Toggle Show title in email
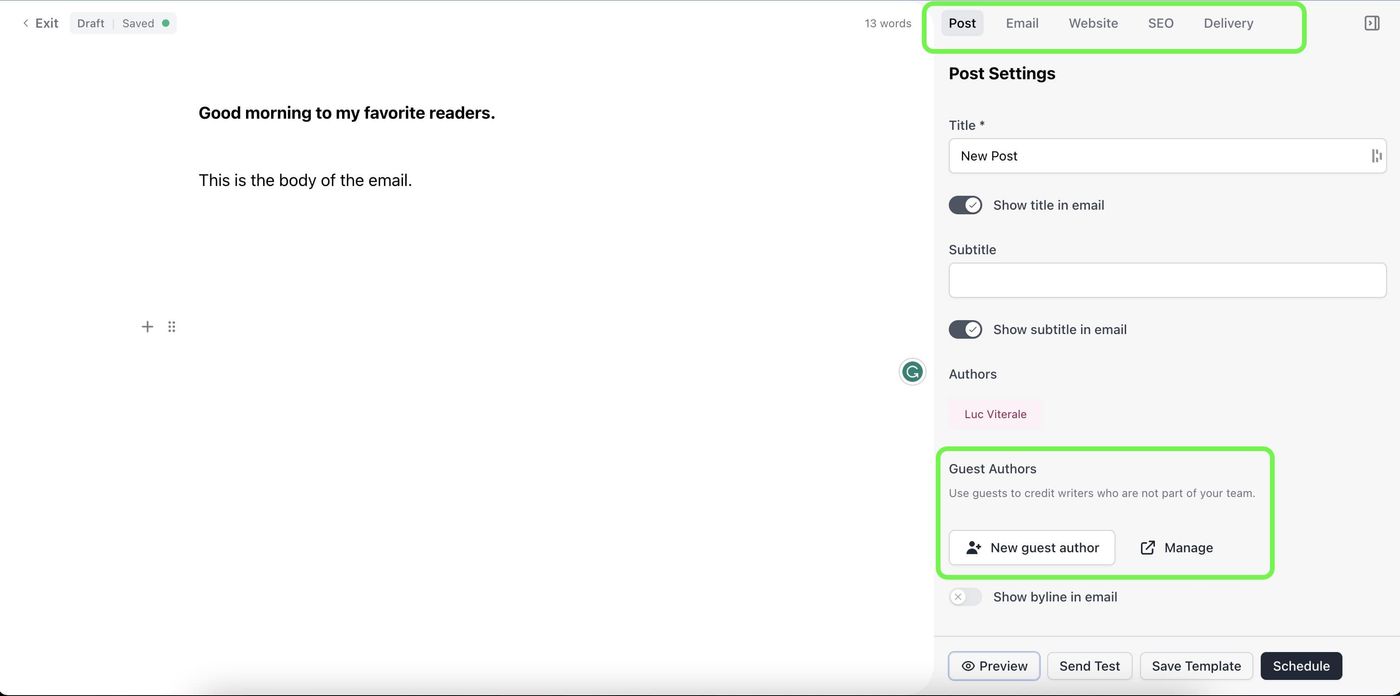 (966, 205)
